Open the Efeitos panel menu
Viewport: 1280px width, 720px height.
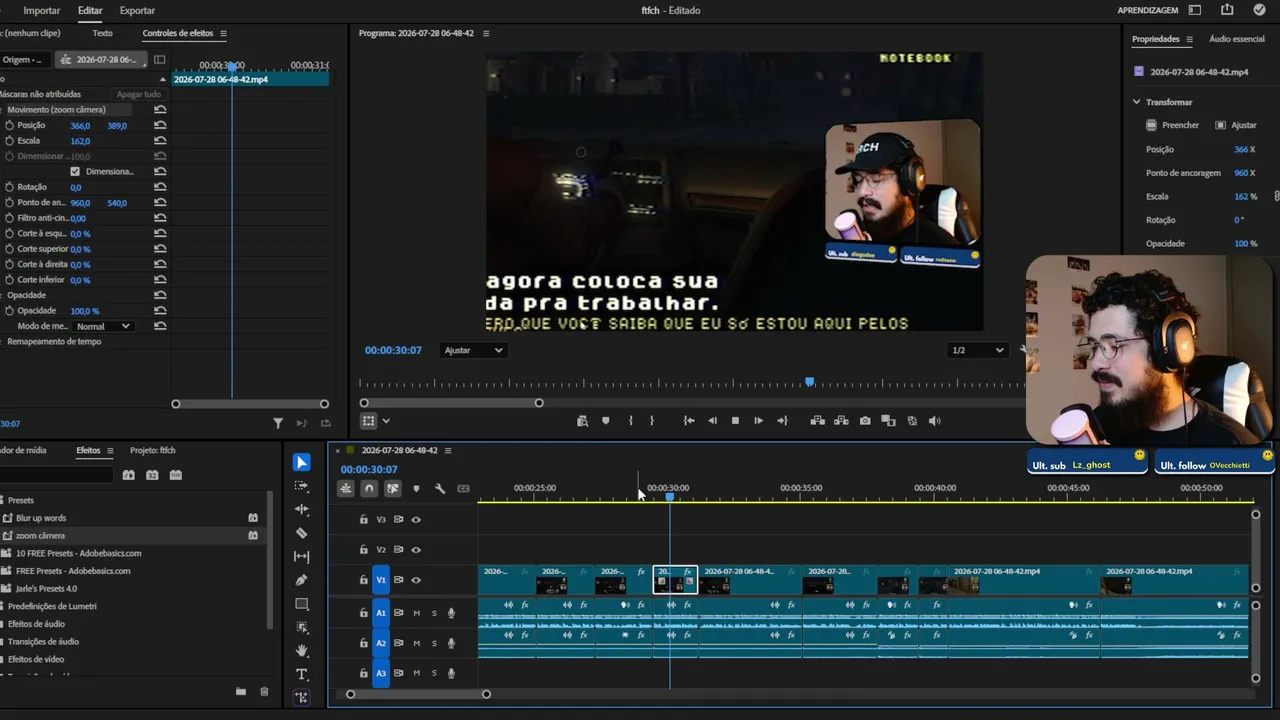point(110,450)
